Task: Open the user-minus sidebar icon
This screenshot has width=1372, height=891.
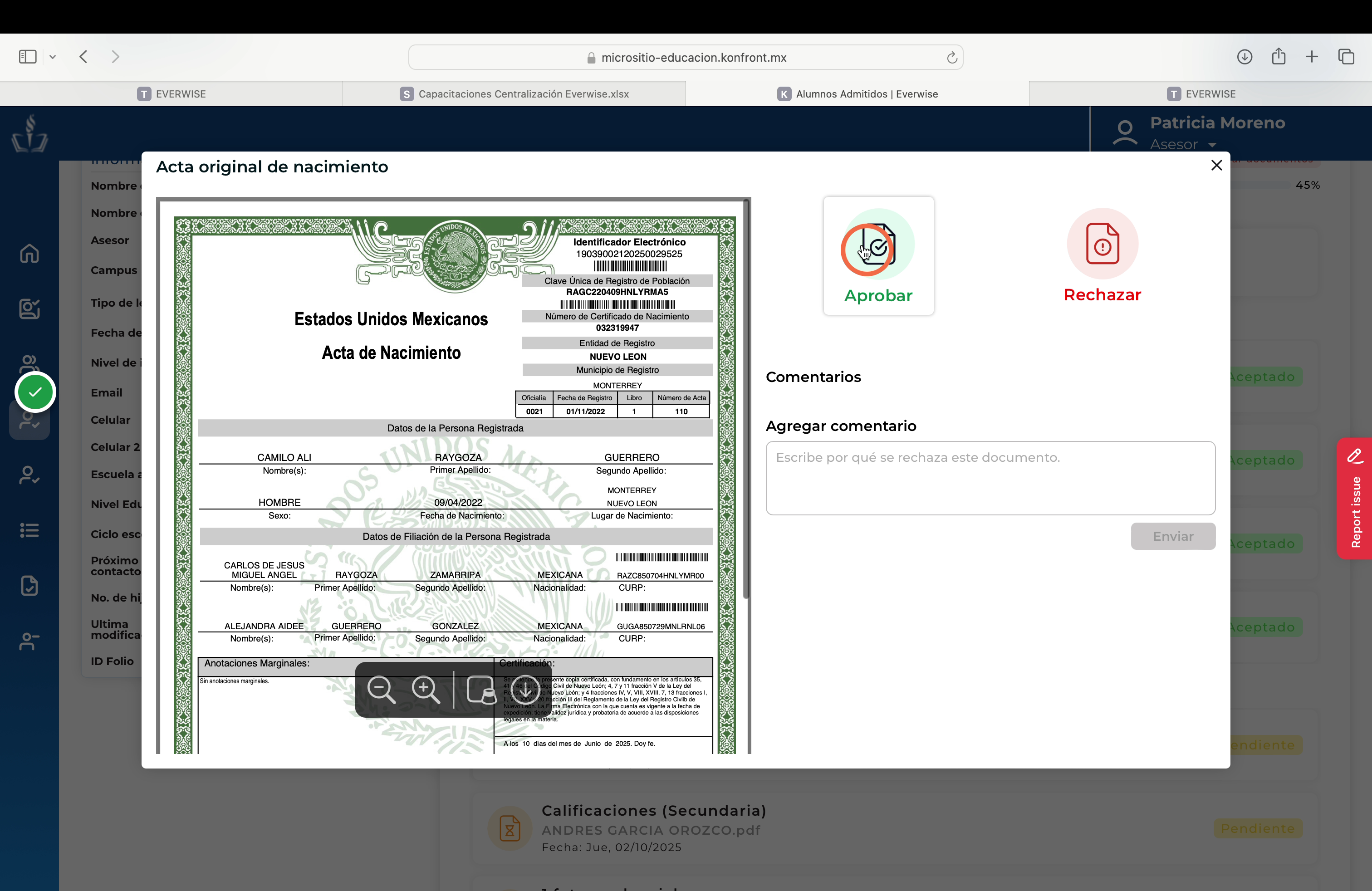Action: [x=29, y=641]
